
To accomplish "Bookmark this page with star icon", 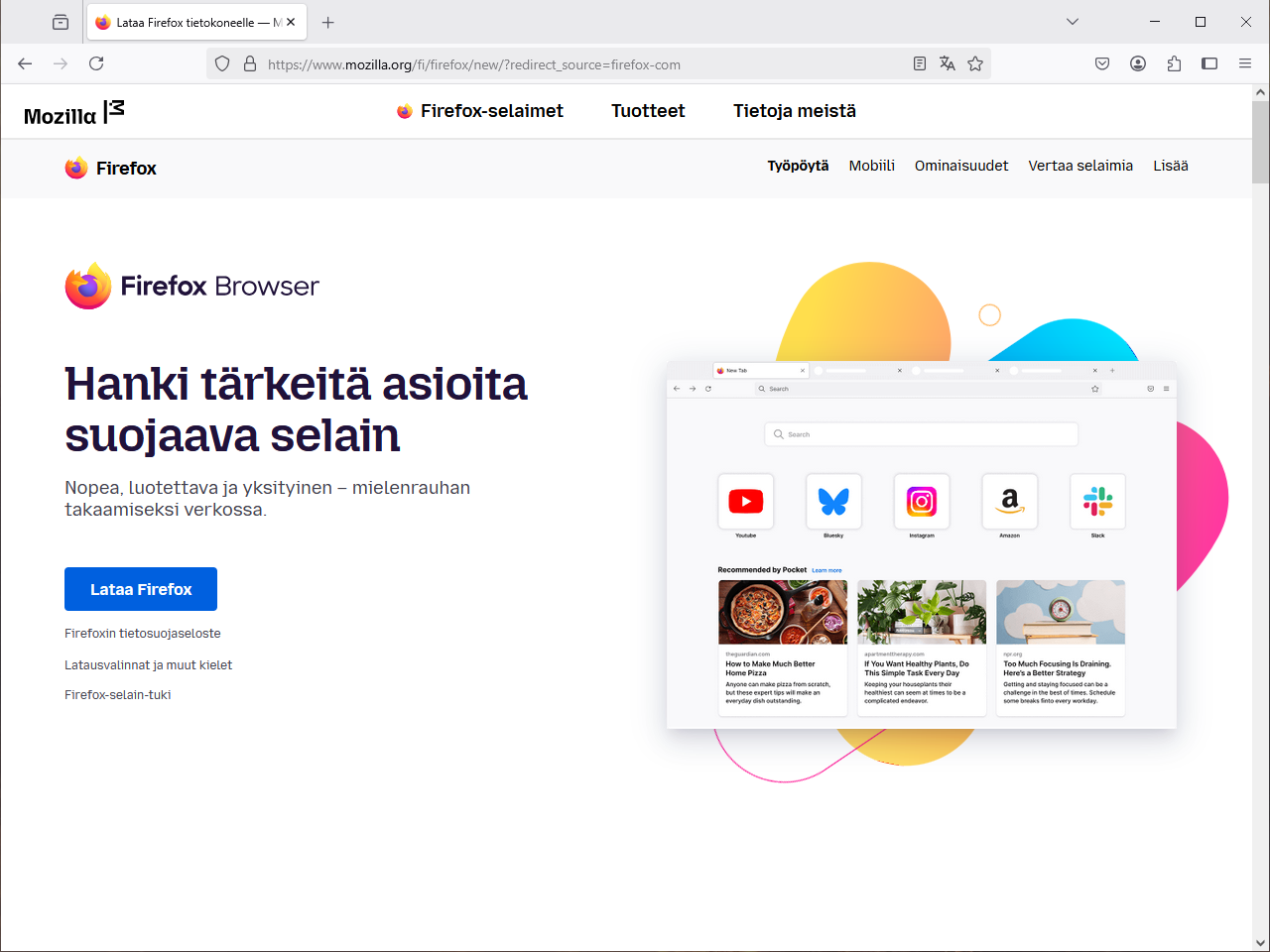I will click(x=975, y=63).
